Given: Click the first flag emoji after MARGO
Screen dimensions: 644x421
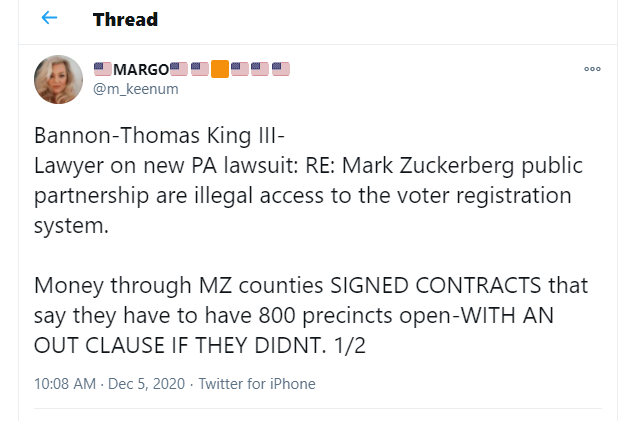Looking at the screenshot, I should tap(179, 69).
